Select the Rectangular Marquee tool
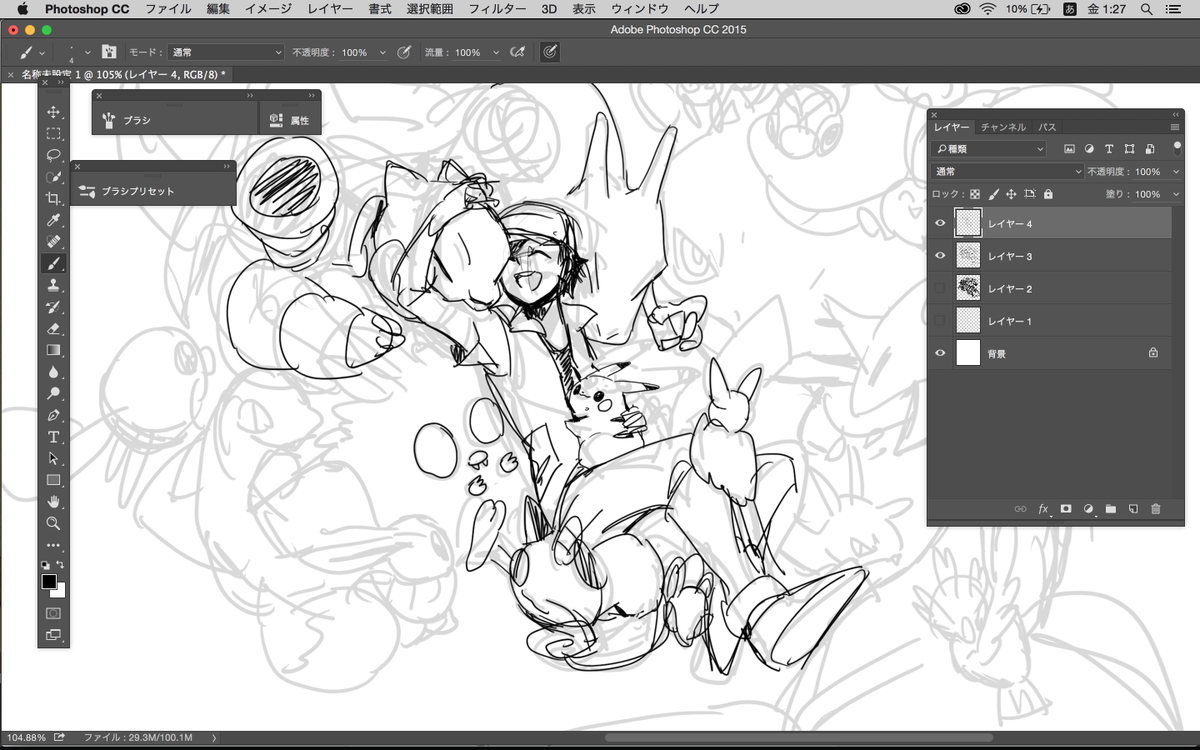The height and width of the screenshot is (750, 1200). (x=53, y=133)
